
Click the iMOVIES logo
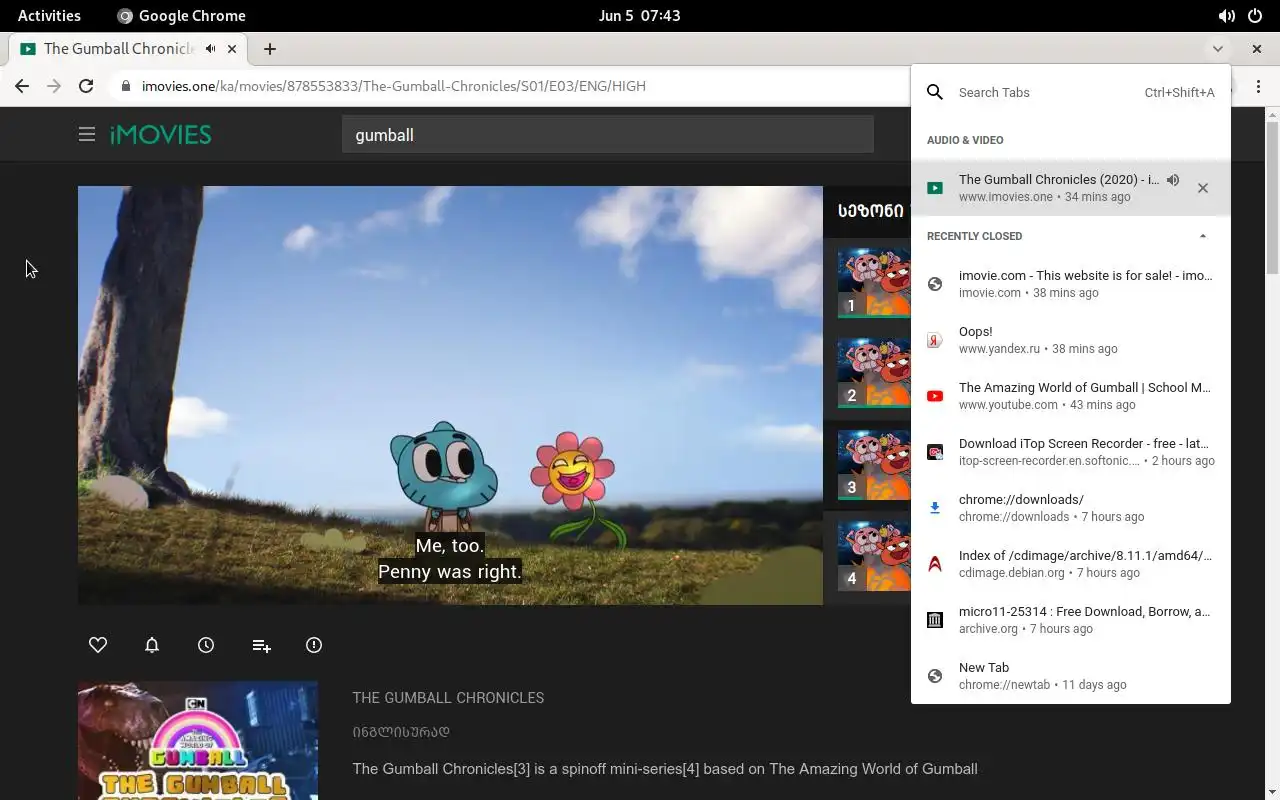pyautogui.click(x=160, y=134)
